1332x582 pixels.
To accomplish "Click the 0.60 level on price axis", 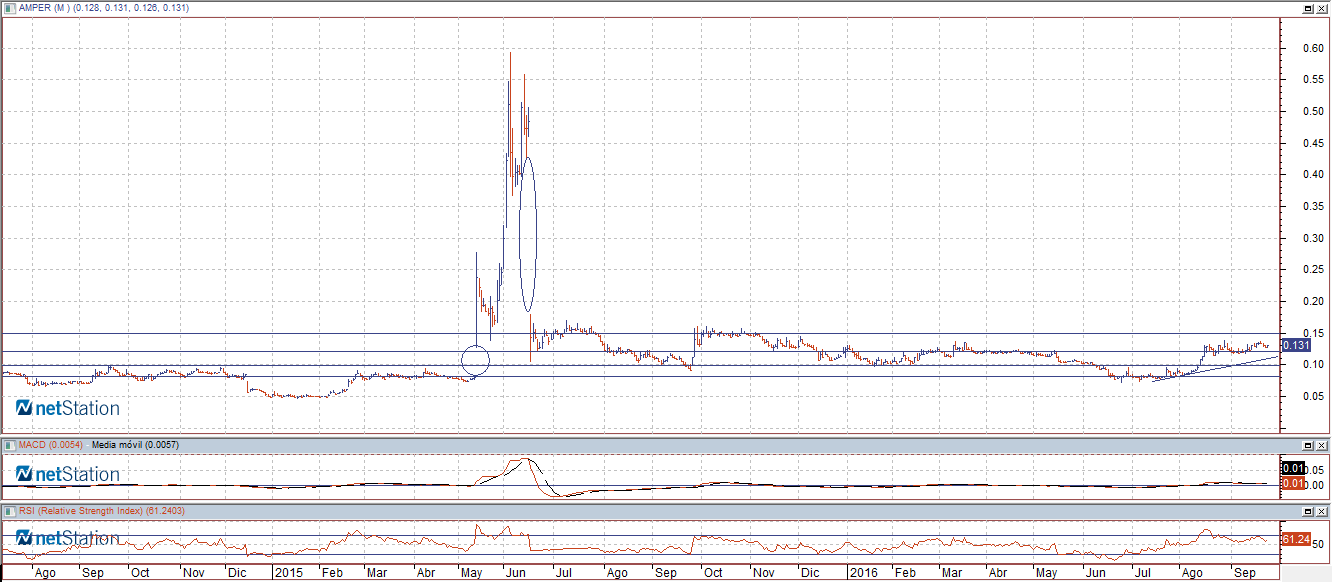I will 1312,48.
